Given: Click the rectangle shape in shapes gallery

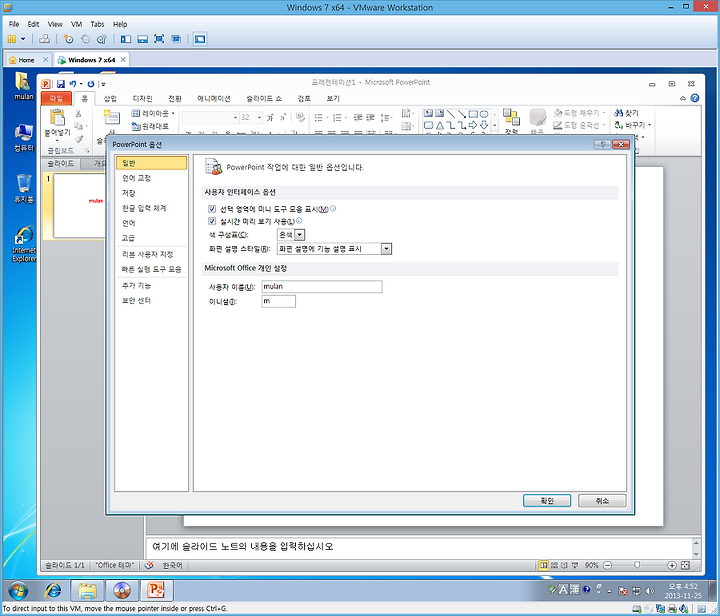Looking at the screenshot, I should 473,114.
